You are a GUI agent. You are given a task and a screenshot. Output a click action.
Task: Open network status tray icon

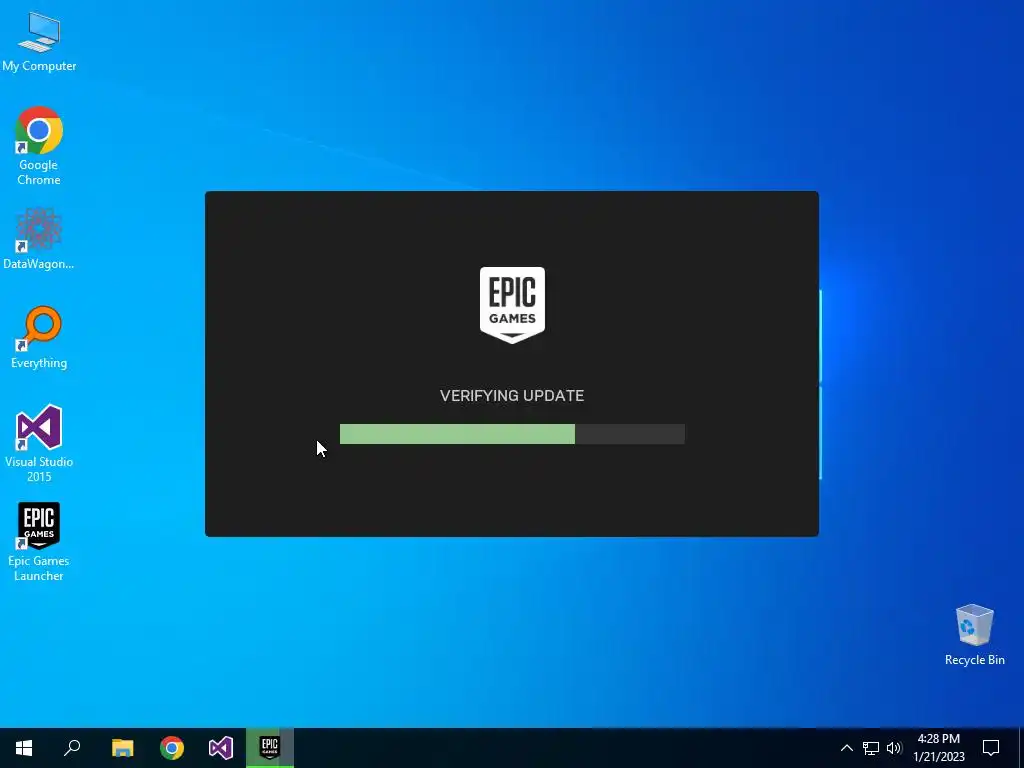pyautogui.click(x=871, y=748)
